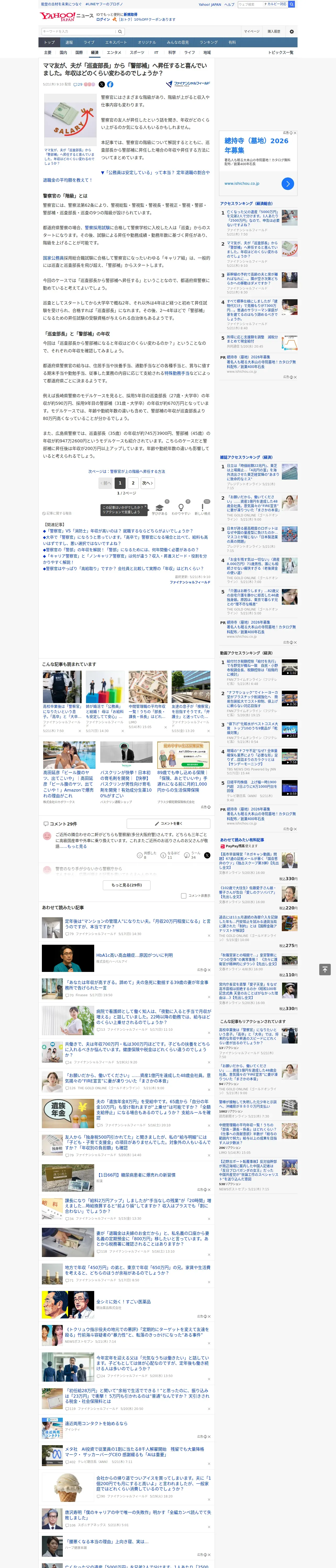Select the 科学 category
336x1568 pixels.
point(172,52)
